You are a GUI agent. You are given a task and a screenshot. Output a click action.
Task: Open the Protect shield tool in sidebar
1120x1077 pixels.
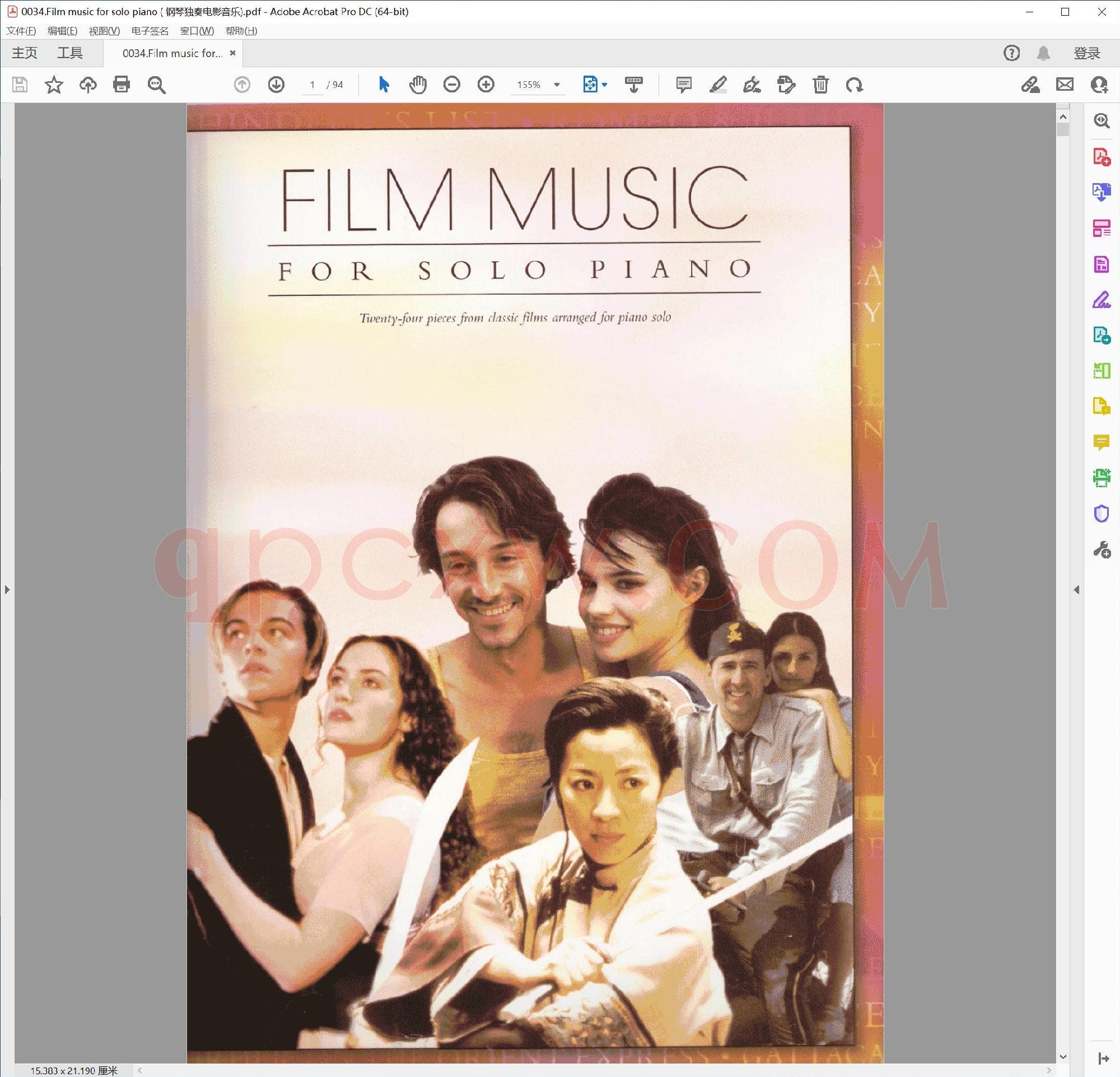point(1101,514)
